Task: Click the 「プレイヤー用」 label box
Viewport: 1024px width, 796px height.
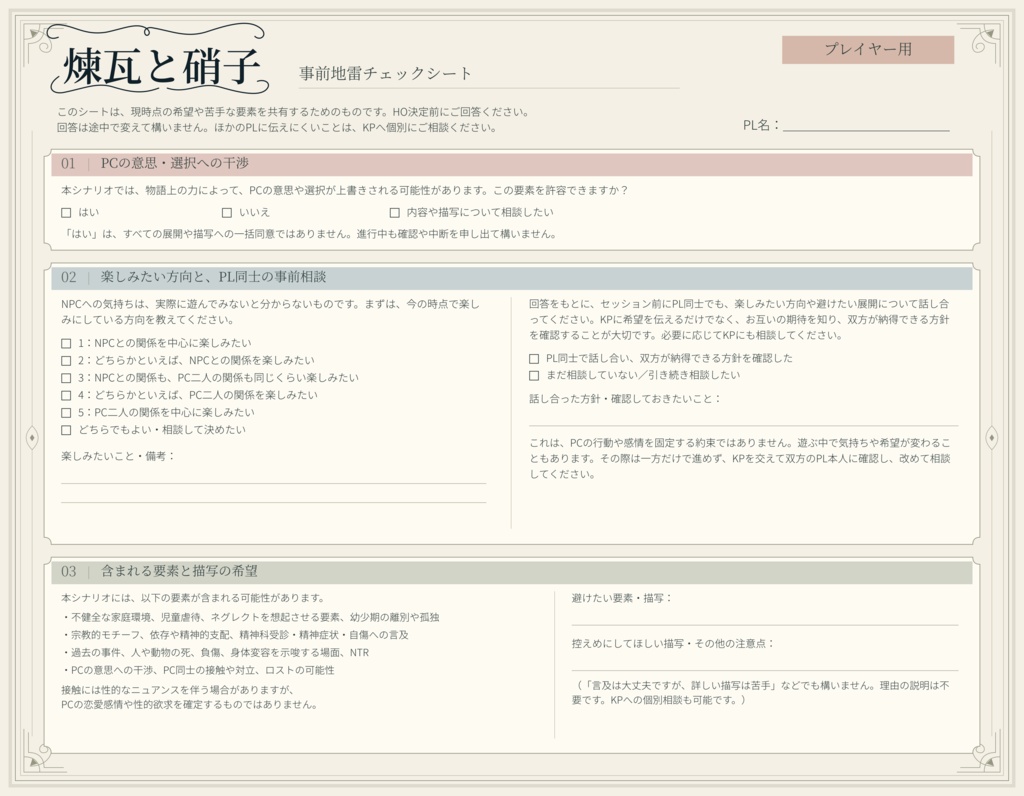Action: pos(868,50)
